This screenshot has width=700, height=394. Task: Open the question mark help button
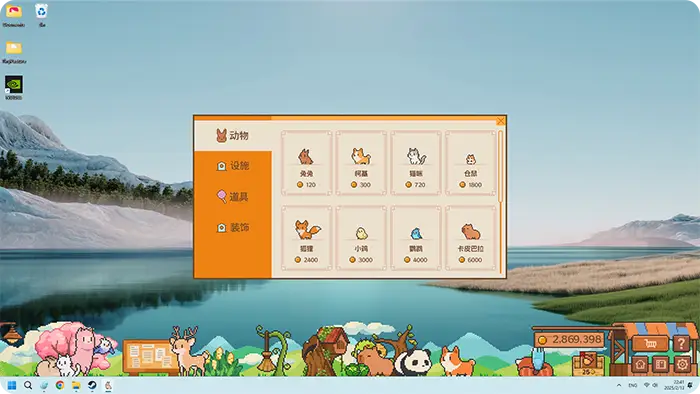[681, 344]
